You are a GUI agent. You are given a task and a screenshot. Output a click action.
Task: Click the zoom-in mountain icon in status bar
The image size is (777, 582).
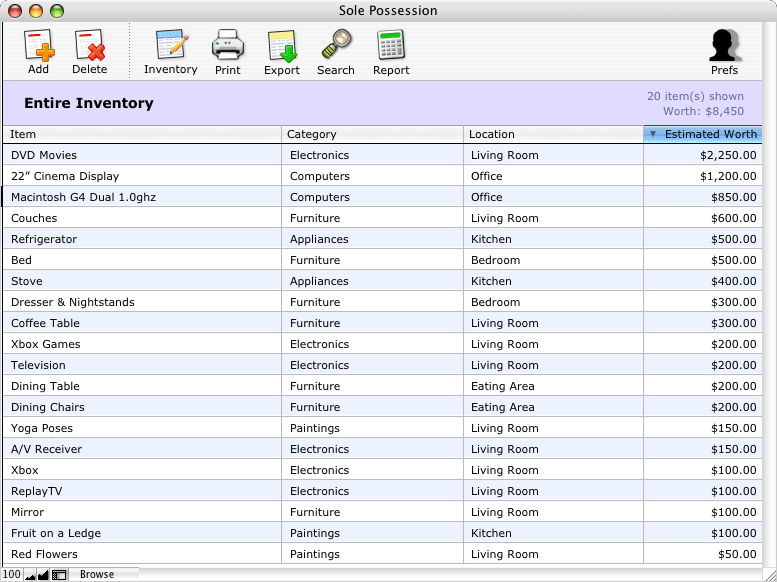(43, 575)
